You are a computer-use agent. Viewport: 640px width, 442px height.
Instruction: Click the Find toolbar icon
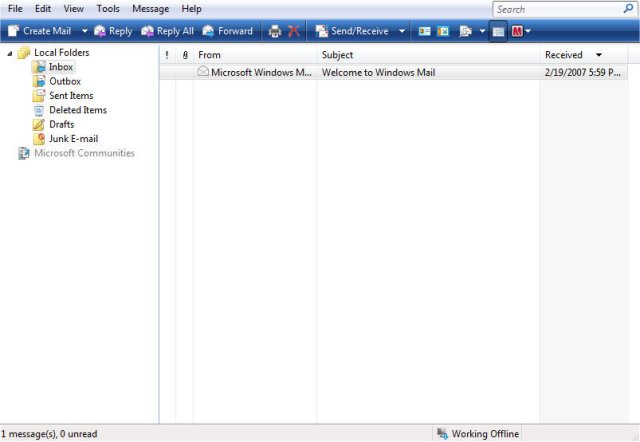tap(465, 31)
